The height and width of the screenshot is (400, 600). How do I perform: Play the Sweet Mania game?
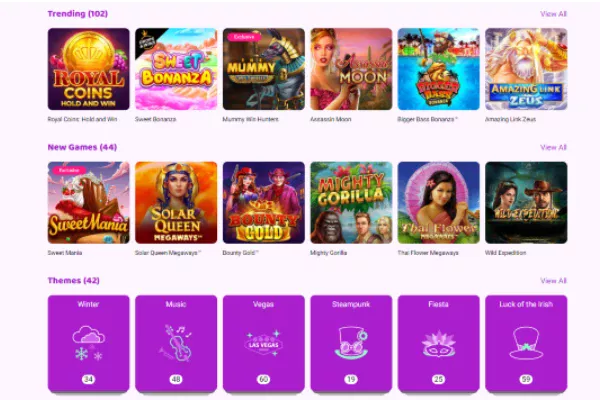88,202
